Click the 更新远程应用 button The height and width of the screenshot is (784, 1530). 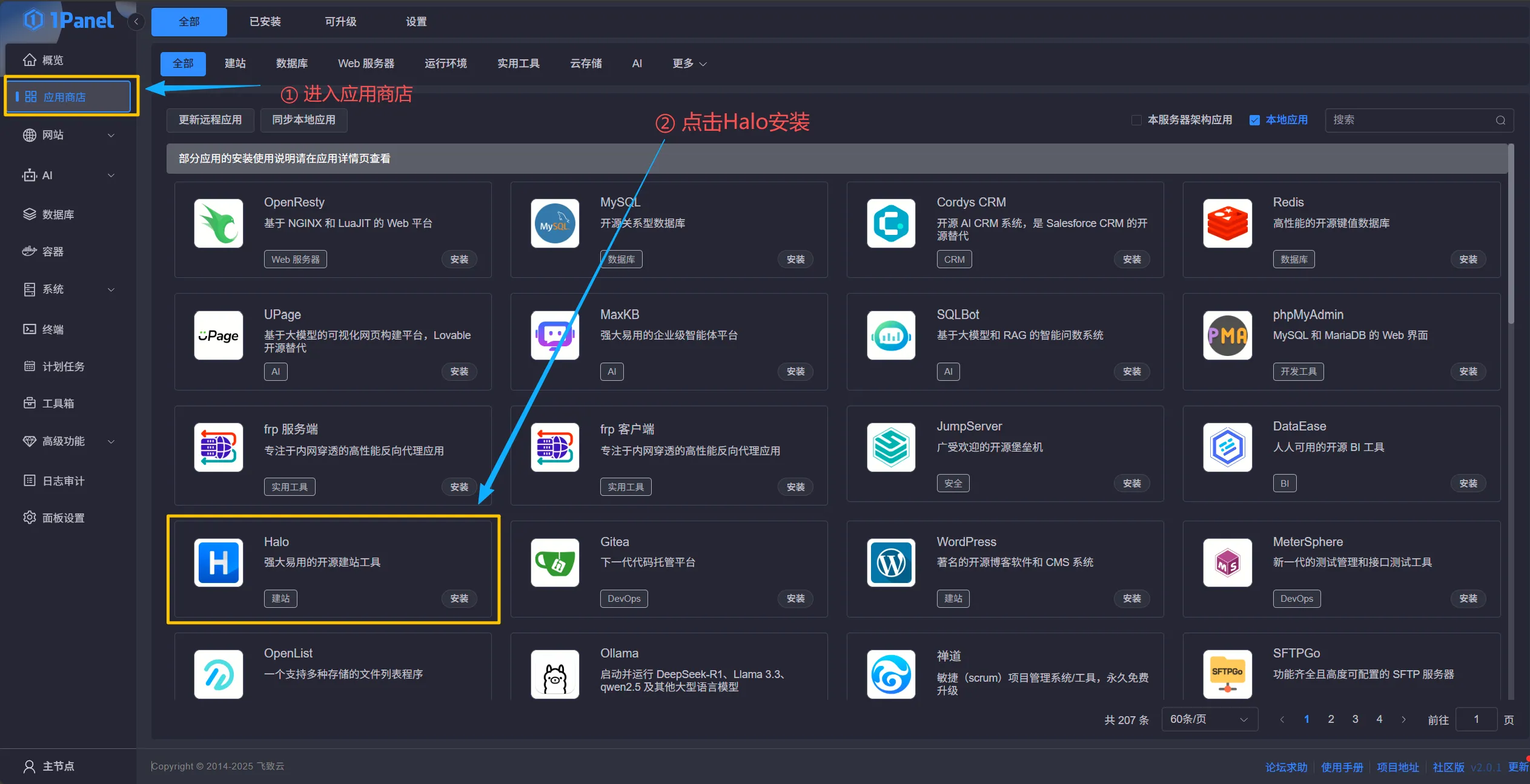pos(210,120)
